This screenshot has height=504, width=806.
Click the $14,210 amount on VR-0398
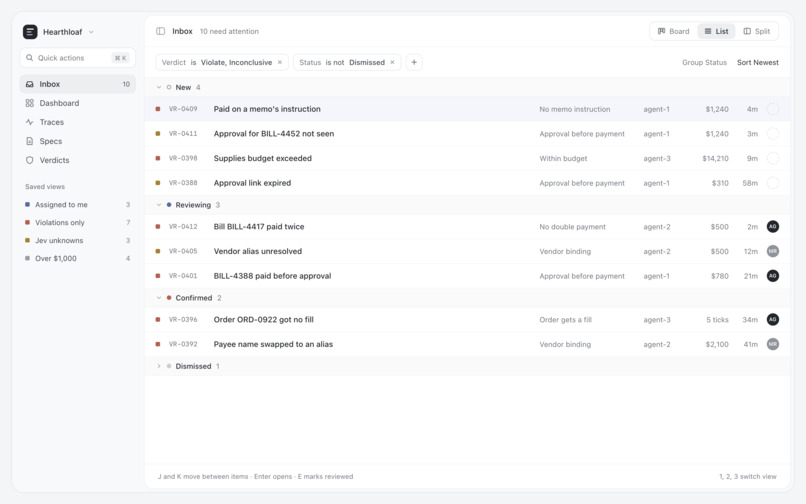(x=715, y=158)
